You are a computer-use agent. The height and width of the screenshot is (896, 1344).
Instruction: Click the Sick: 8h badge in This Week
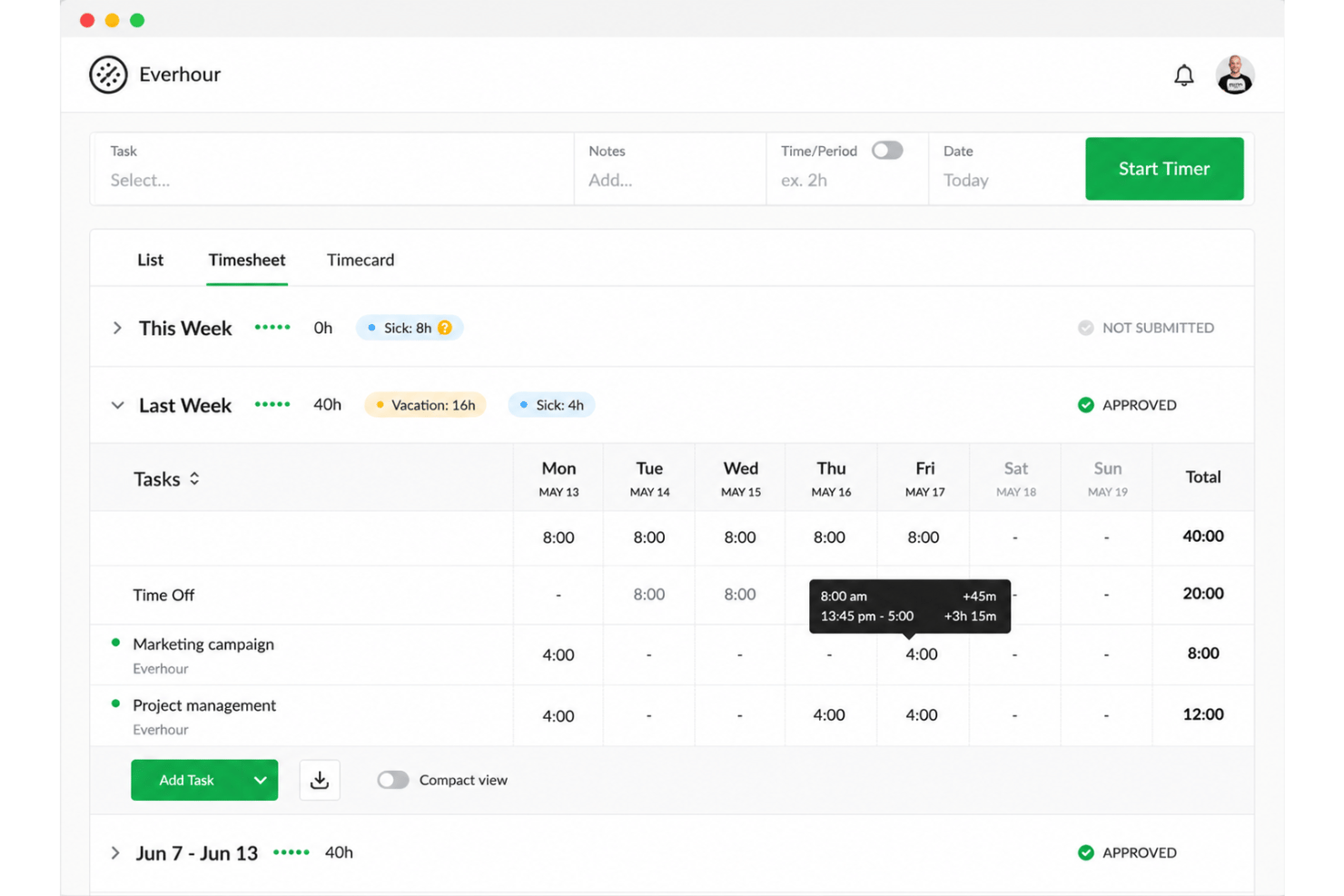point(410,328)
